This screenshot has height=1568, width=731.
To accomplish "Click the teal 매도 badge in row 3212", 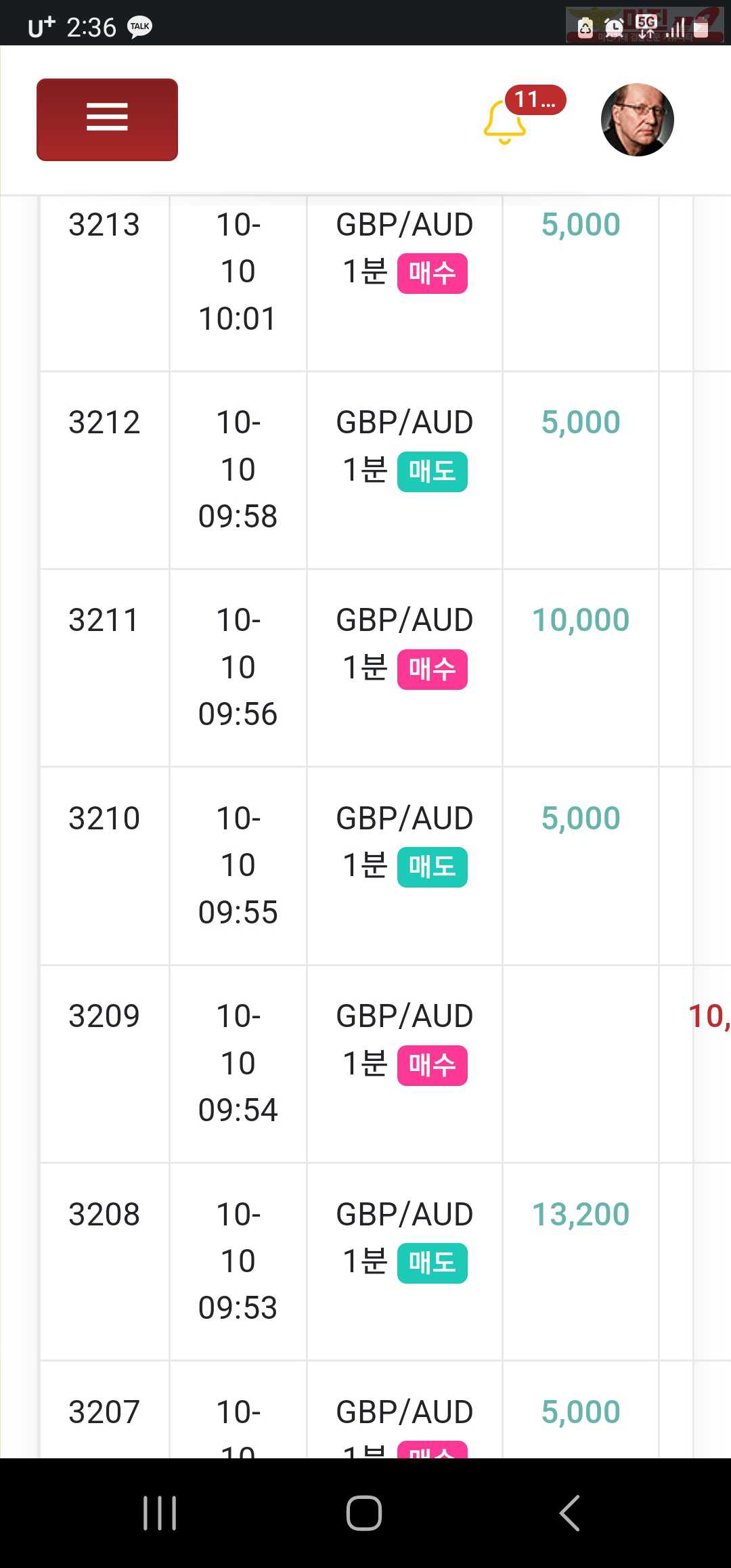I will point(433,472).
